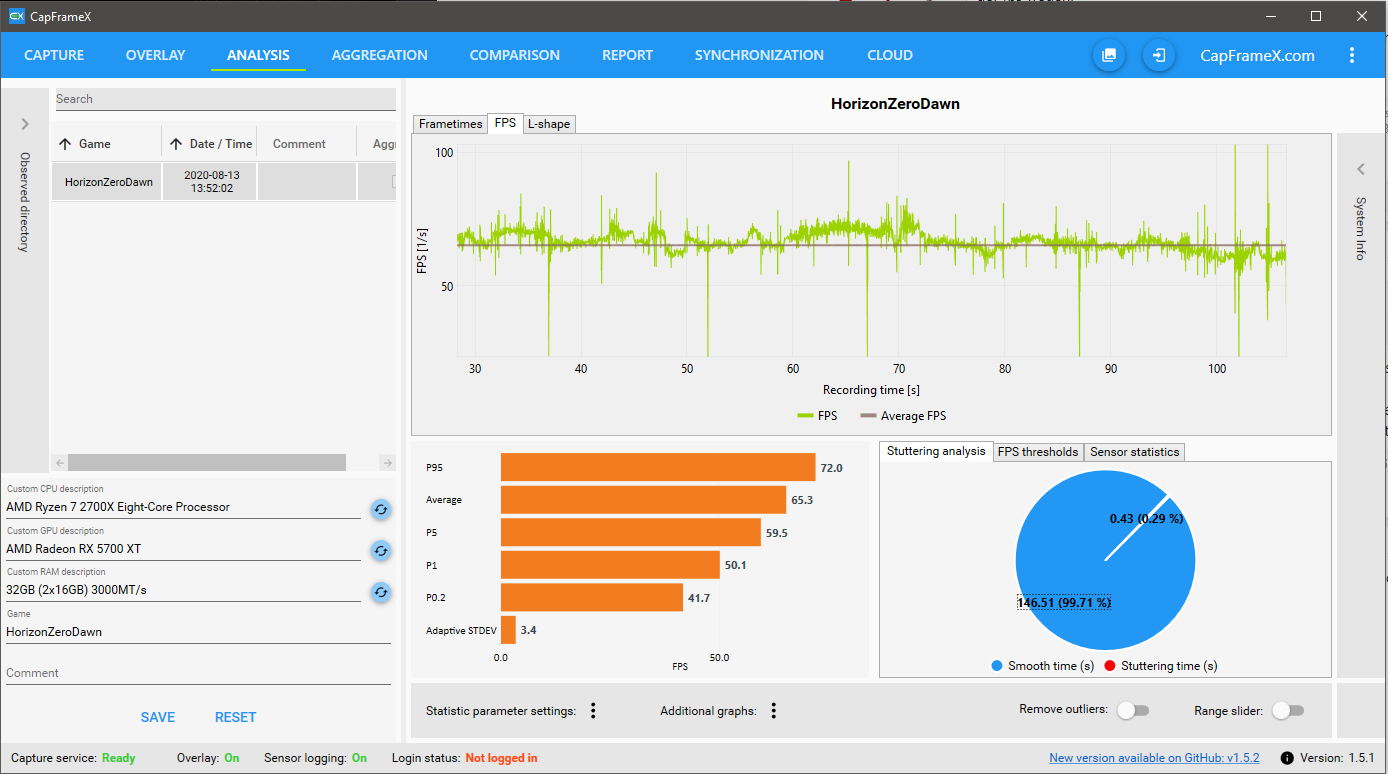Refresh the custom CPU description
The image size is (1388, 774).
coord(380,509)
